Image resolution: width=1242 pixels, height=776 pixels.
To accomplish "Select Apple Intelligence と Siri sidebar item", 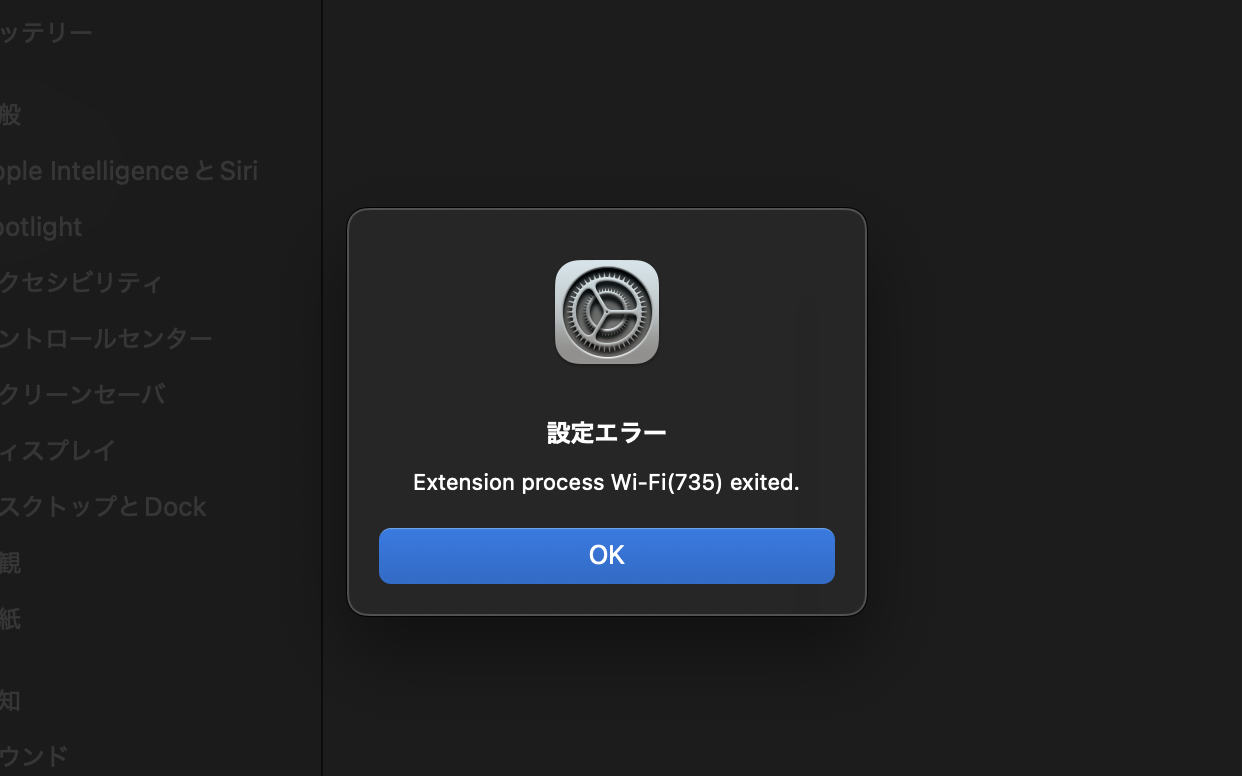I will [x=129, y=171].
